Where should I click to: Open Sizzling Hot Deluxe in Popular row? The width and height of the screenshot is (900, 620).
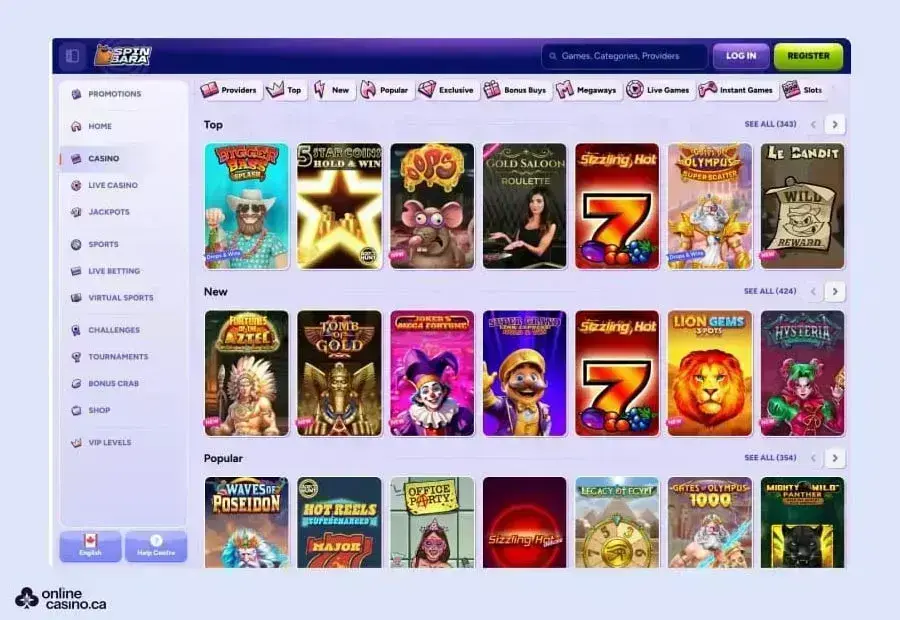(525, 522)
